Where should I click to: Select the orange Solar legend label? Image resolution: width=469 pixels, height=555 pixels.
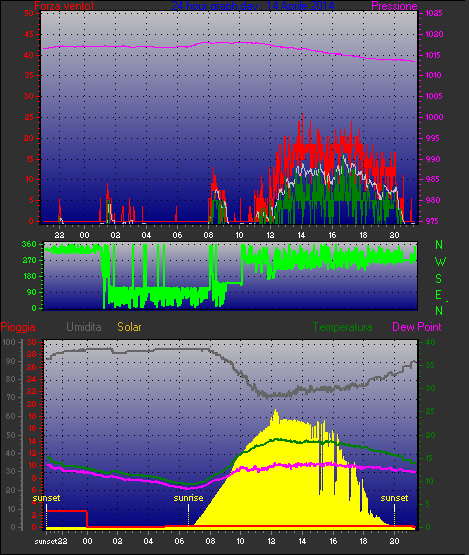(x=129, y=327)
